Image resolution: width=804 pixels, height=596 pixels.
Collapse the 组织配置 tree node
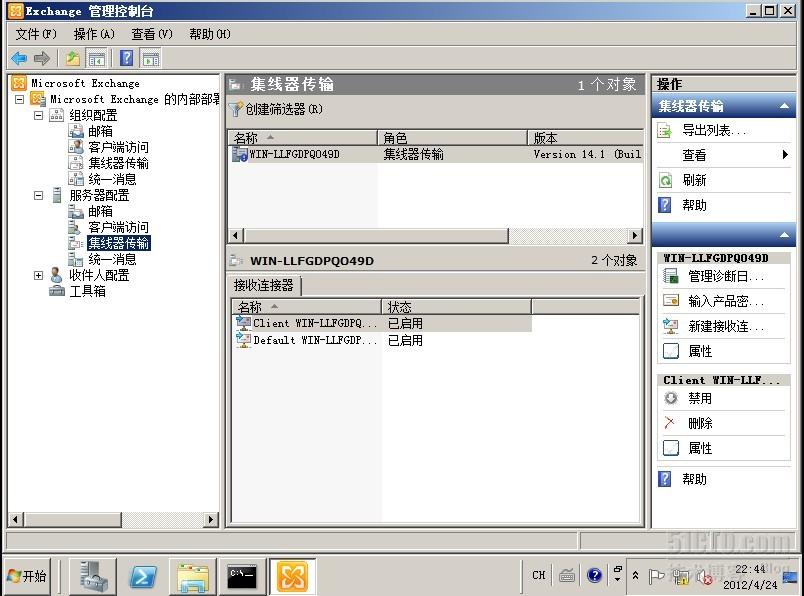(x=38, y=115)
